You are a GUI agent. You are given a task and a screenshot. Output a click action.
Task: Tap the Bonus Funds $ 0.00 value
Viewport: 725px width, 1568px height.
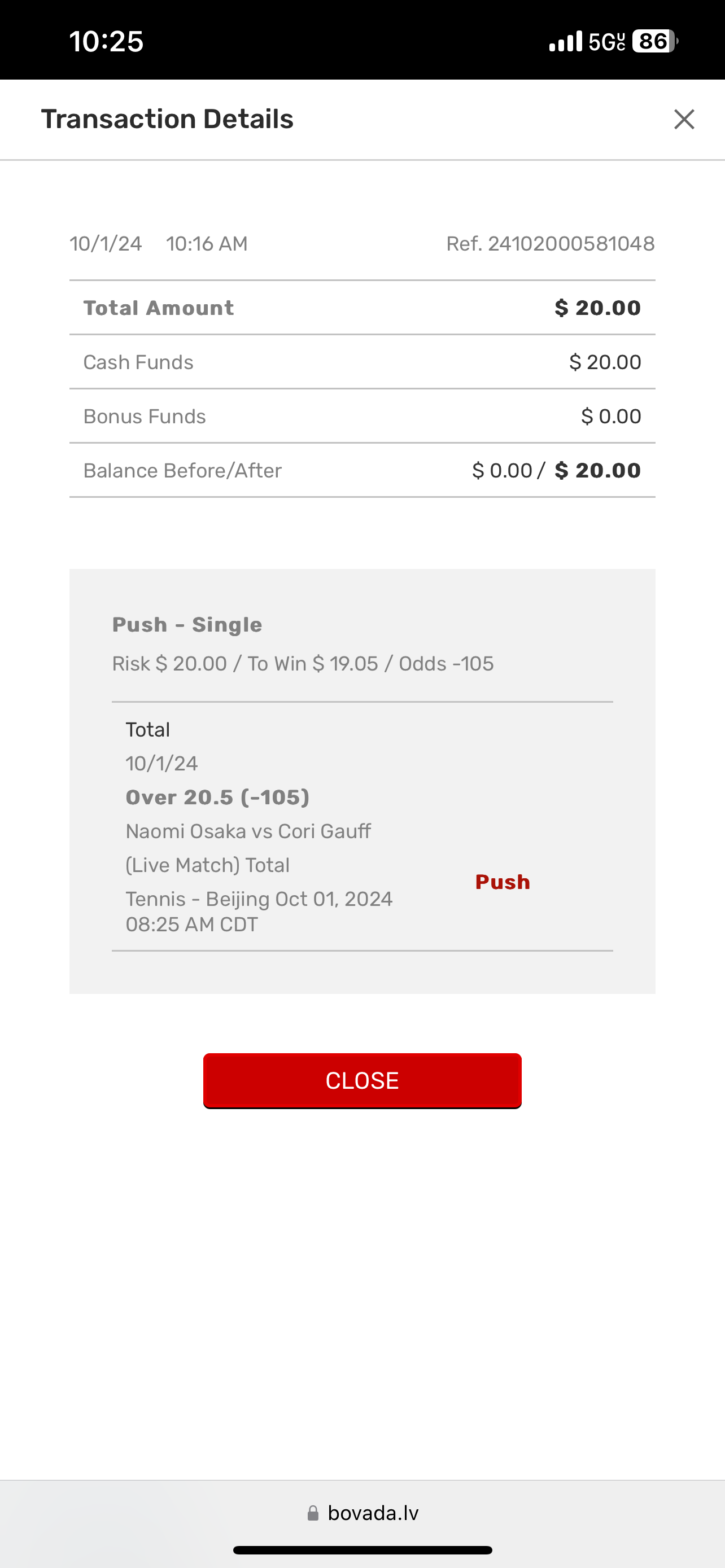[x=610, y=417]
